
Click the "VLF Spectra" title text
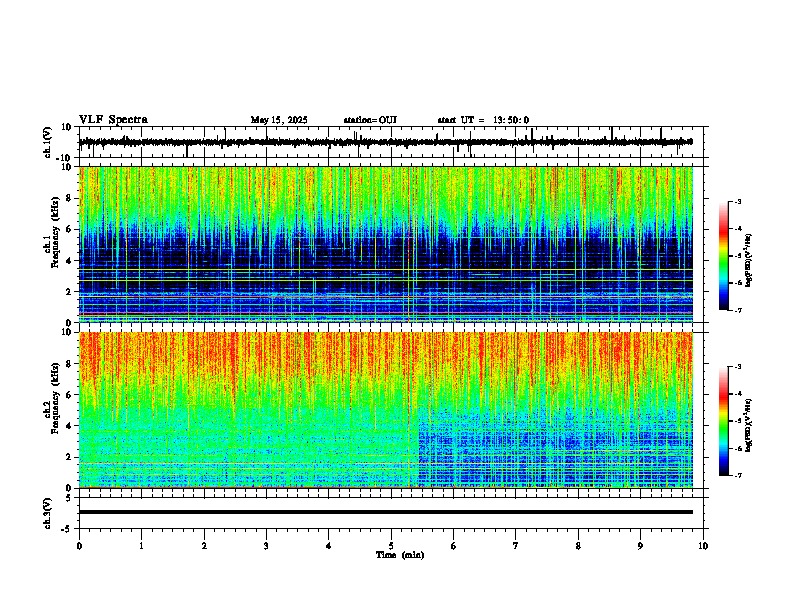click(x=113, y=120)
